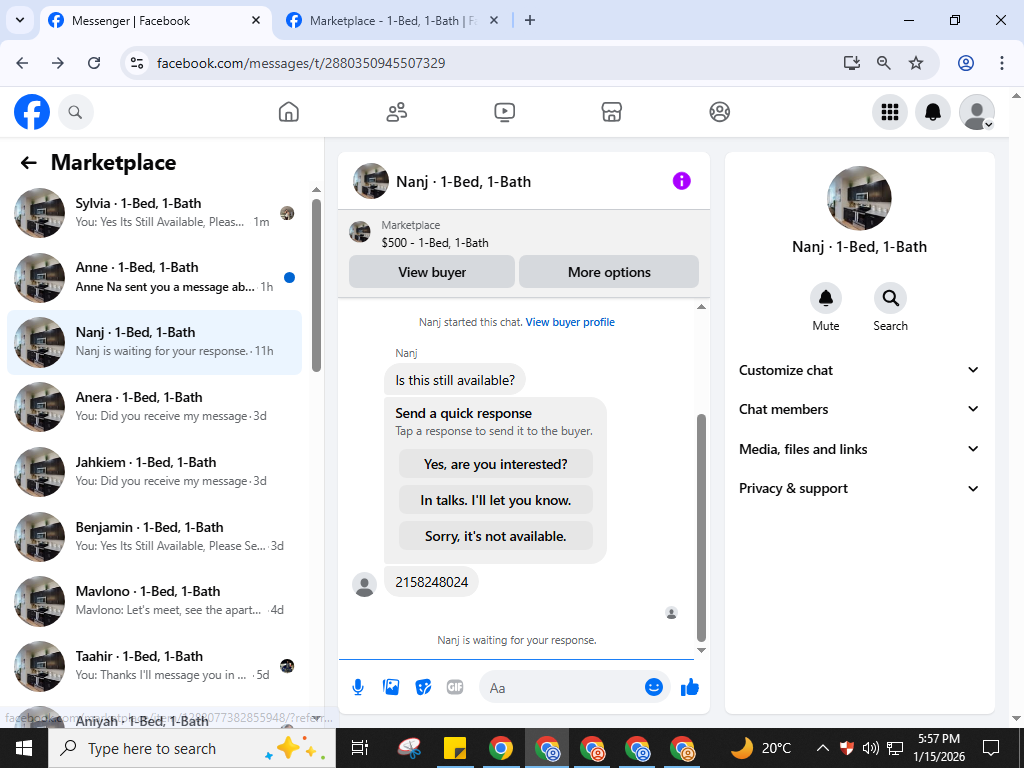Open the tab search dropdown arrow

[20, 20]
